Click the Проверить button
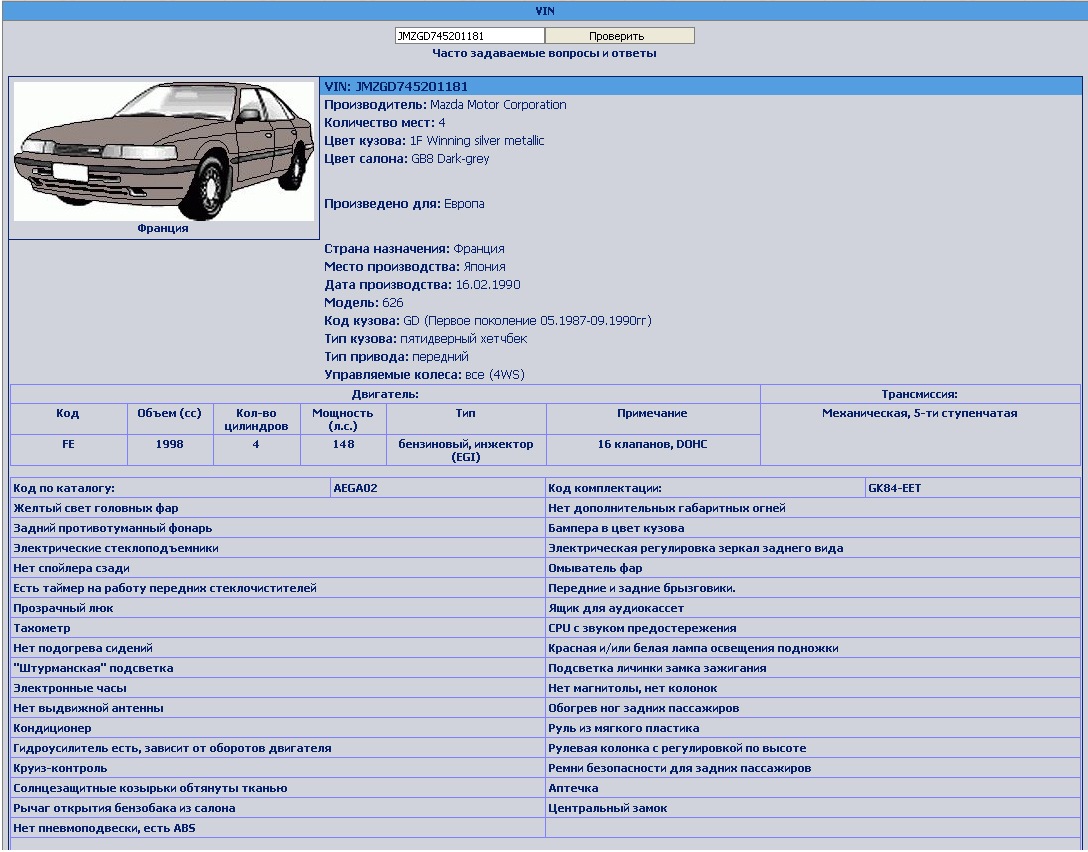1088x852 pixels. click(x=620, y=36)
